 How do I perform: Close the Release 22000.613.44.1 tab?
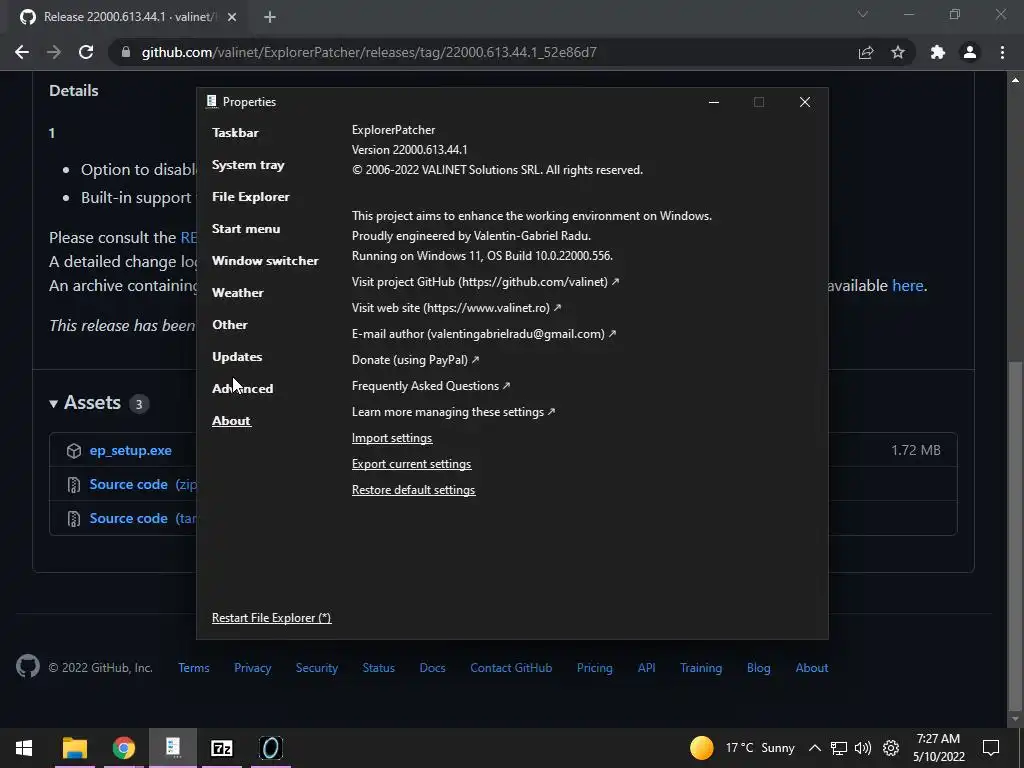coord(232,17)
